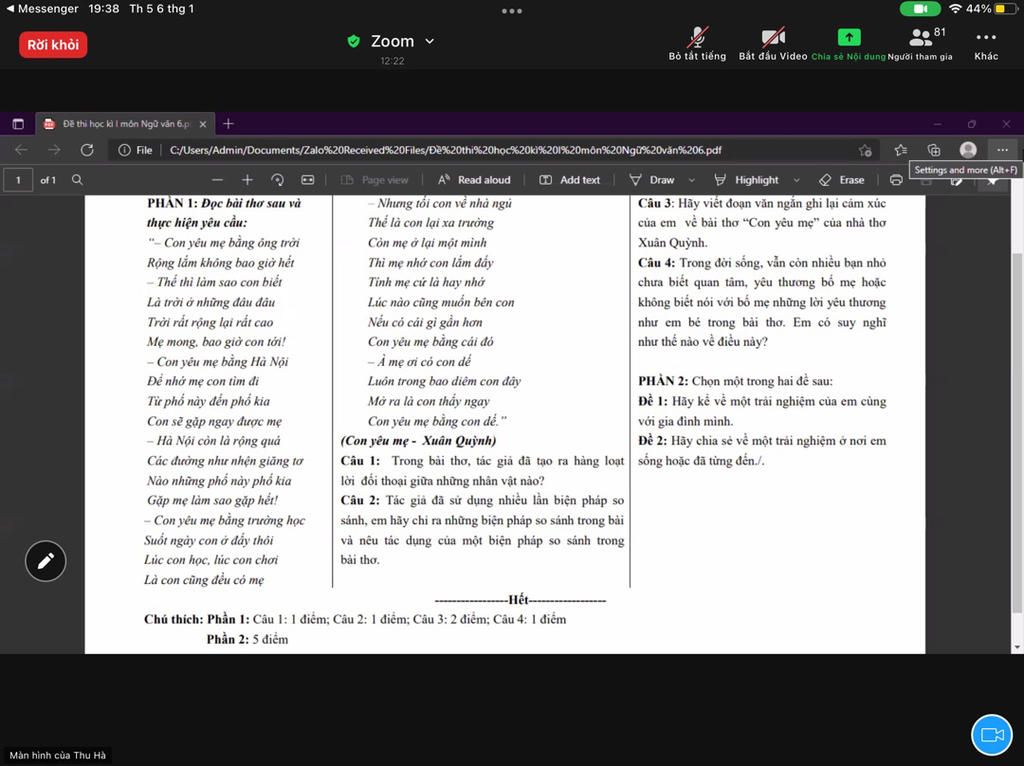
Task: Rotate the PDF page
Action: tap(277, 180)
